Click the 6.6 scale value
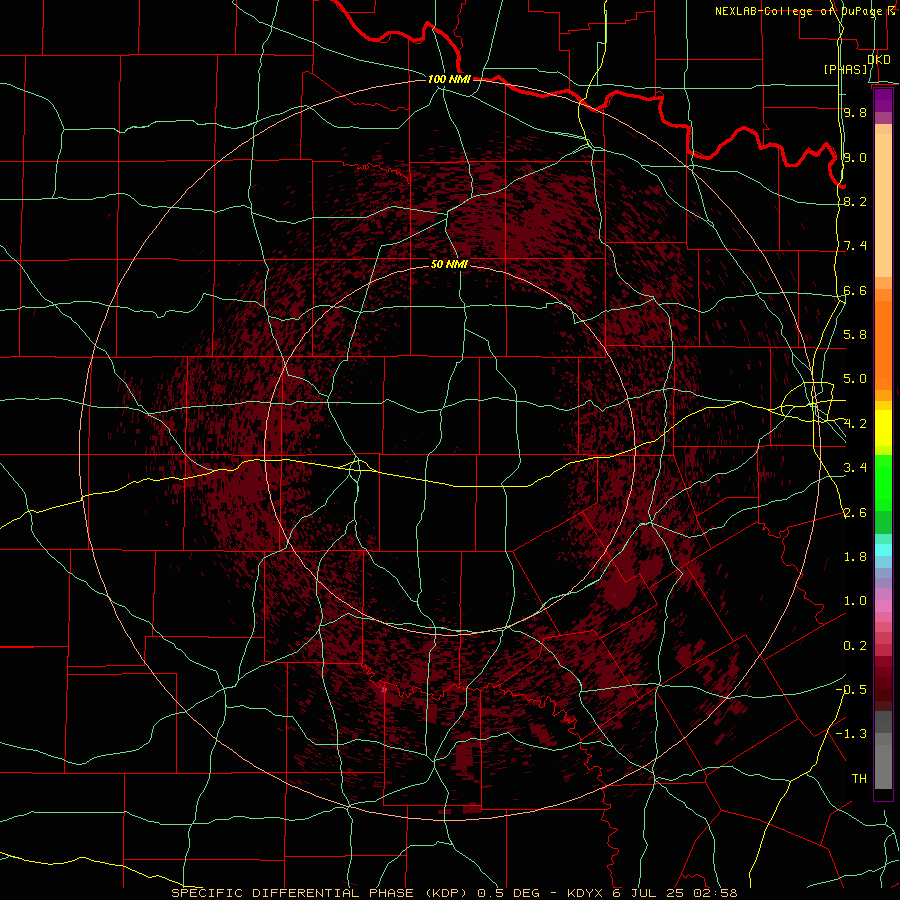 point(855,290)
